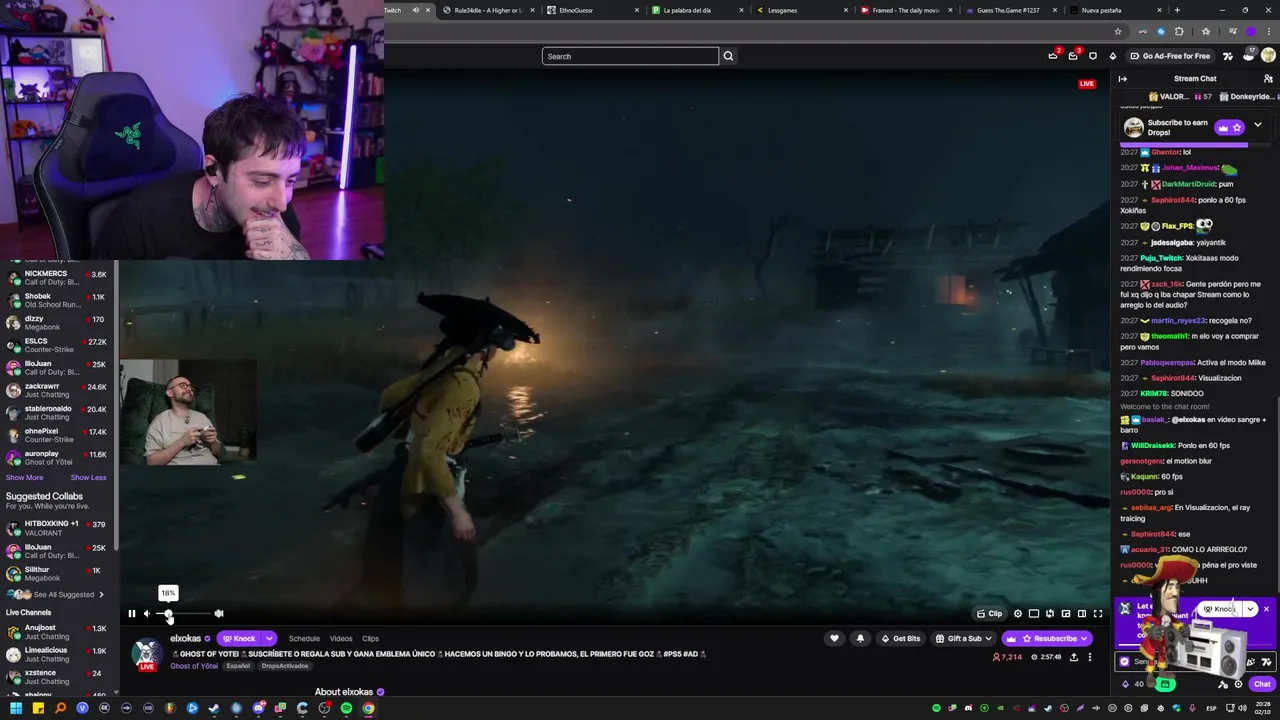Expand See All Suggested collabs
Image resolution: width=1280 pixels, height=720 pixels.
(x=68, y=594)
